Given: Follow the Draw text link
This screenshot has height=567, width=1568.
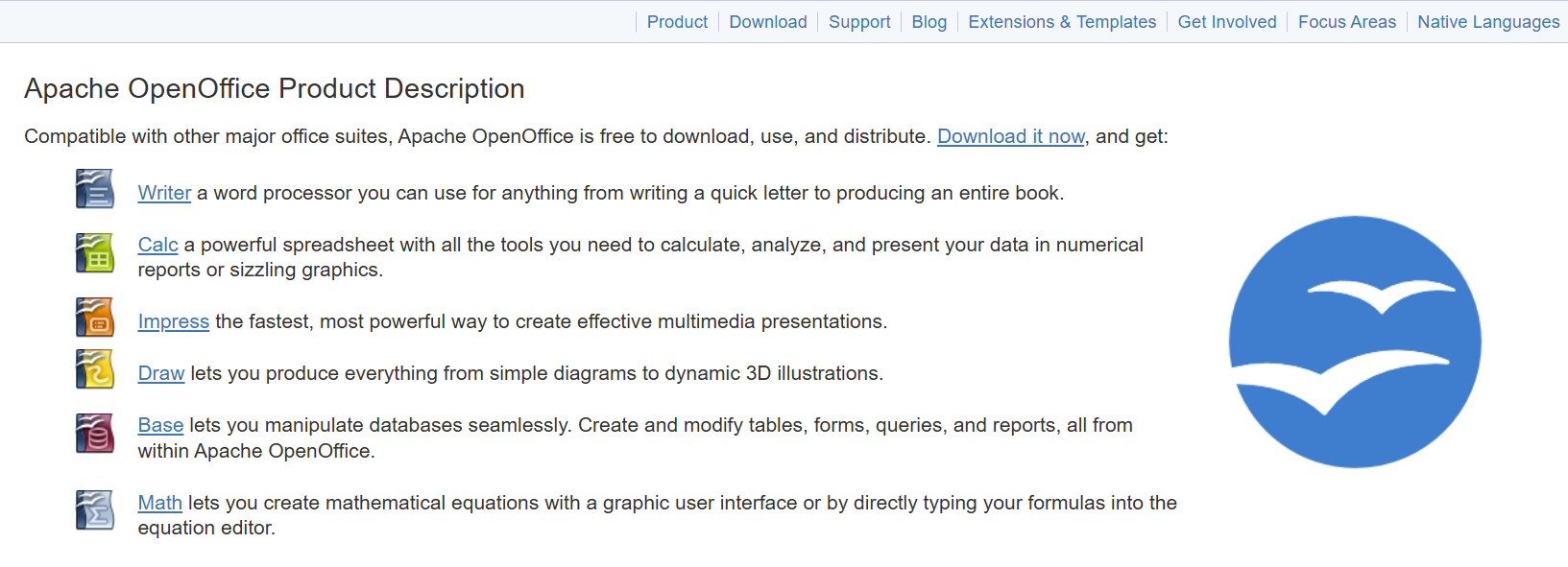Looking at the screenshot, I should pyautogui.click(x=160, y=373).
